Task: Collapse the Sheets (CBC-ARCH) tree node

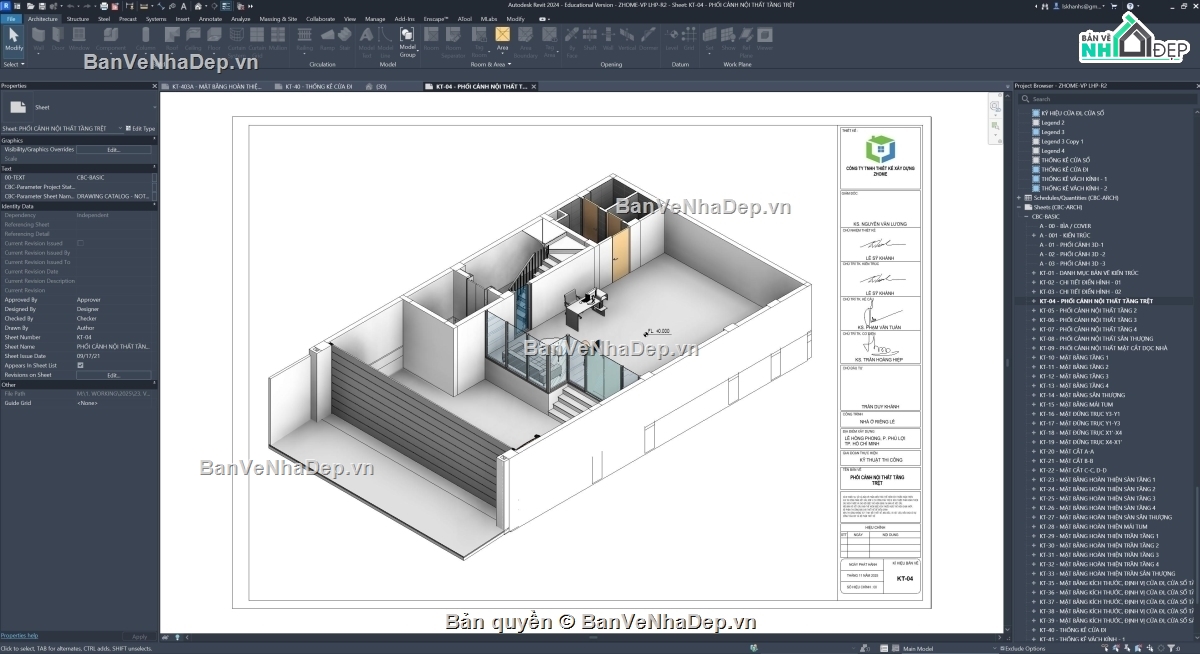Action: pyautogui.click(x=1019, y=207)
